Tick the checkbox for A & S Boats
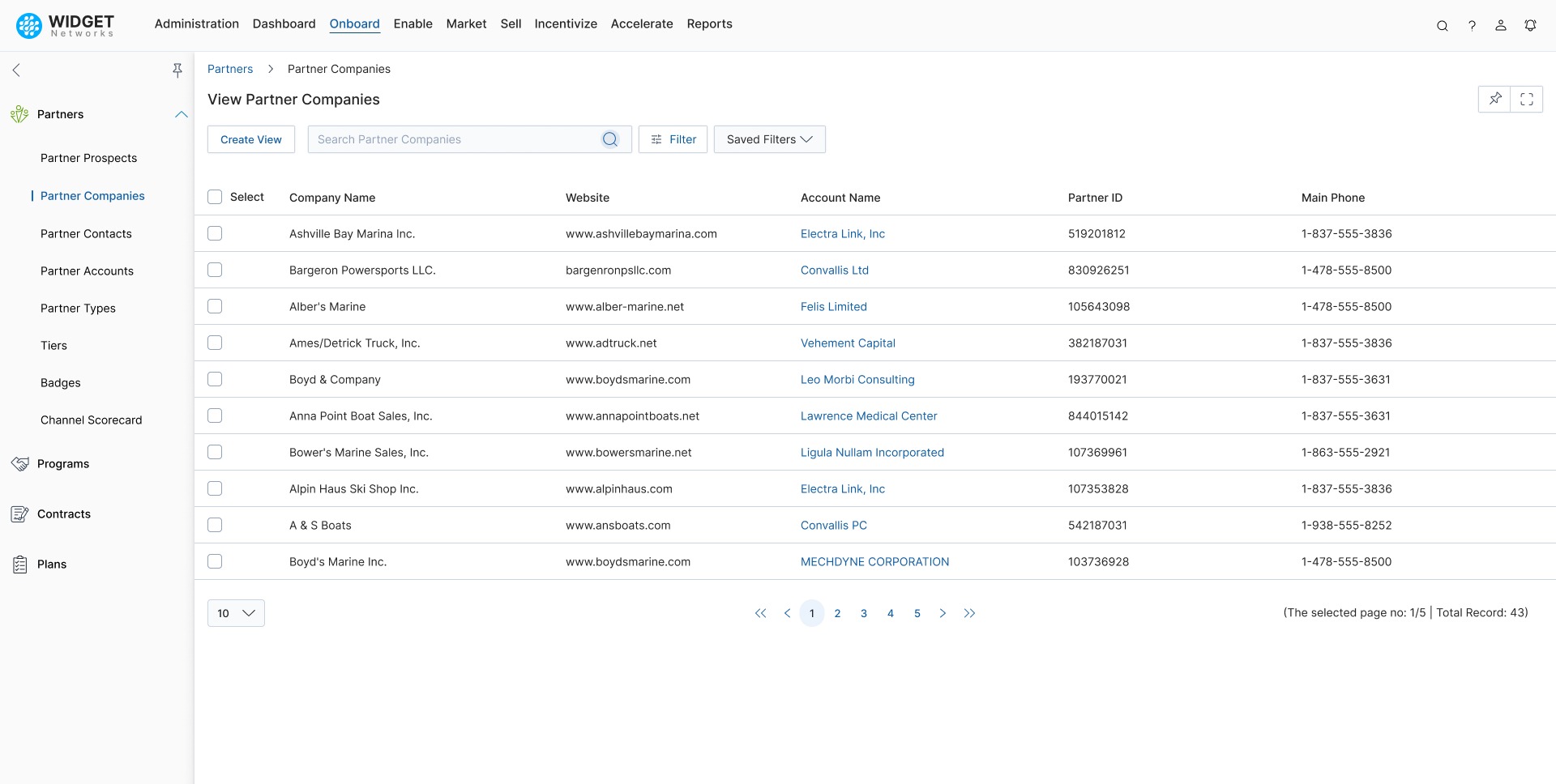1556x784 pixels. pos(215,525)
